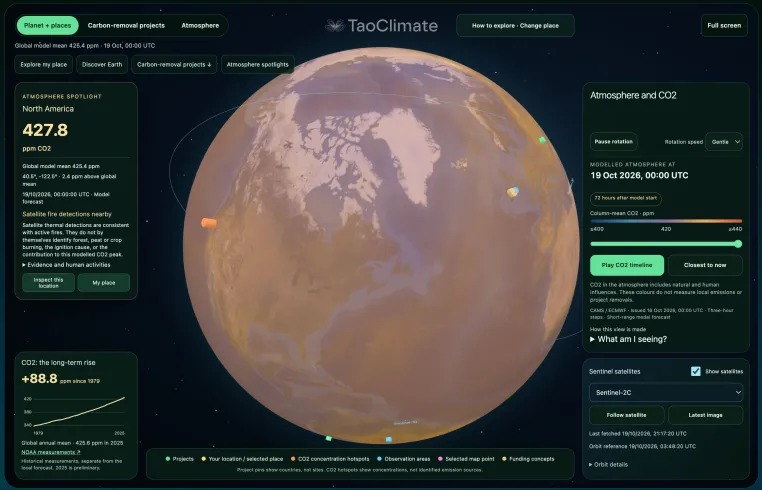Click the Satellite fire detections nearby heading
Screen dimensions: 762x490
click(x=67, y=214)
